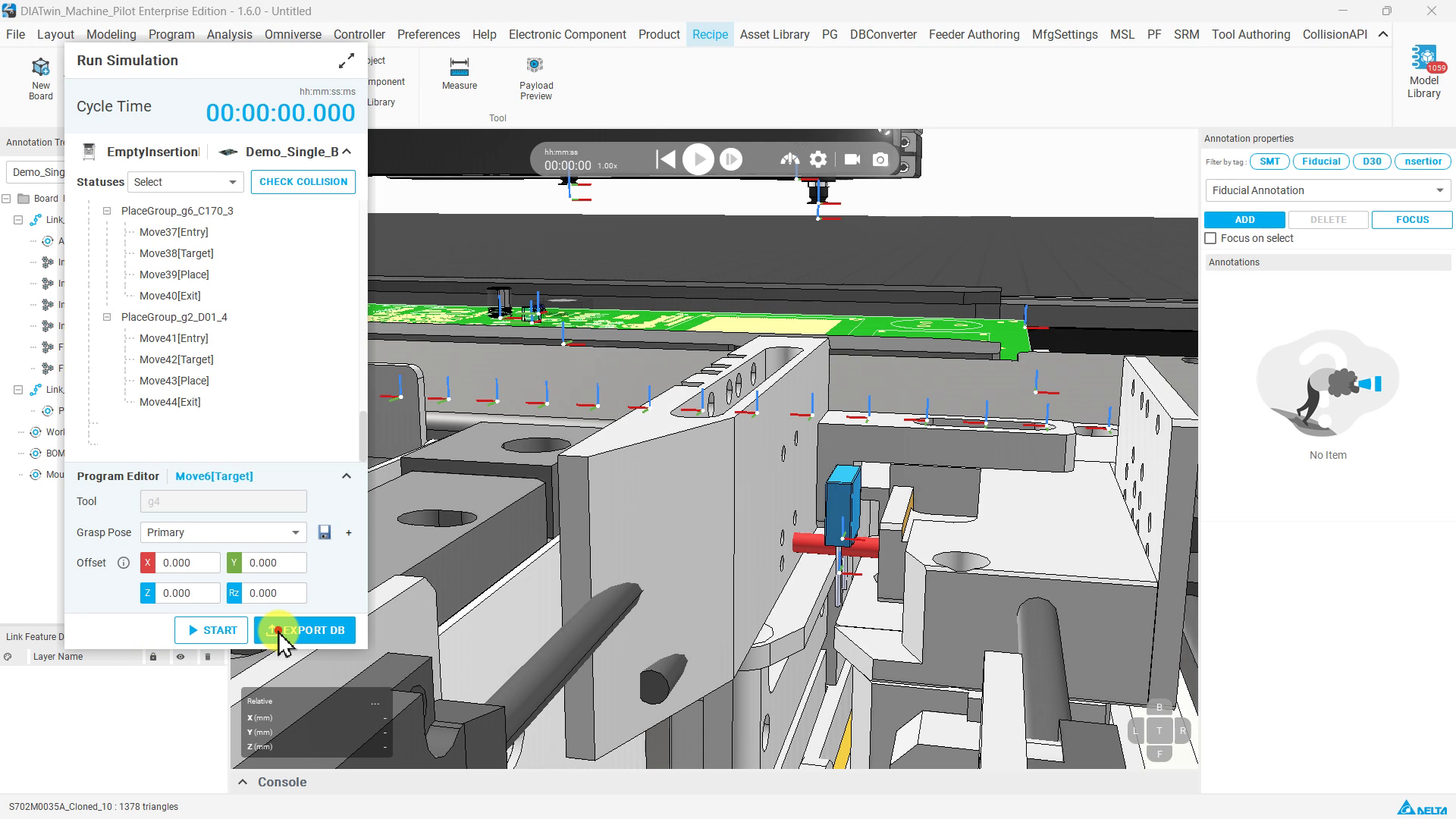Toggle layer visibility eye icon
The width and height of the screenshot is (1456, 819).
[180, 657]
